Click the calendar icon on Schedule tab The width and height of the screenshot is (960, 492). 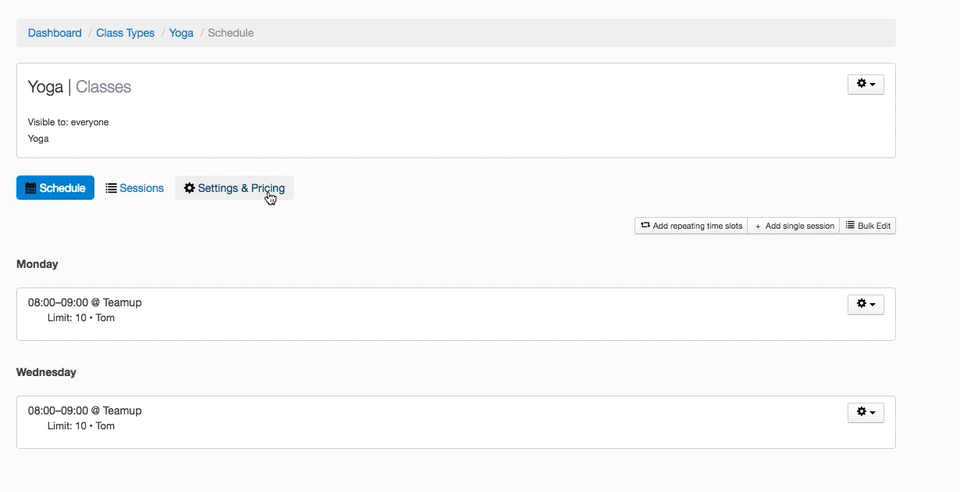click(x=31, y=188)
